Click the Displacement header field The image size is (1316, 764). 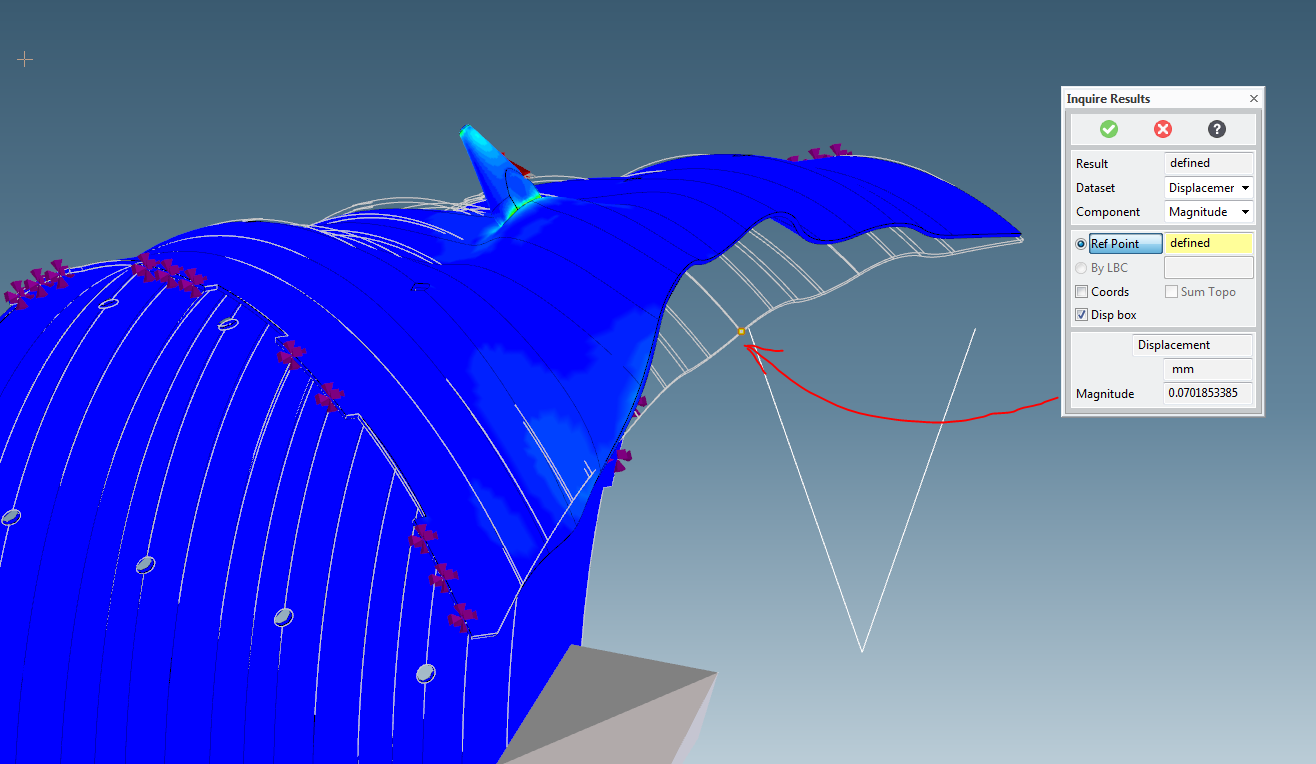click(x=1192, y=345)
